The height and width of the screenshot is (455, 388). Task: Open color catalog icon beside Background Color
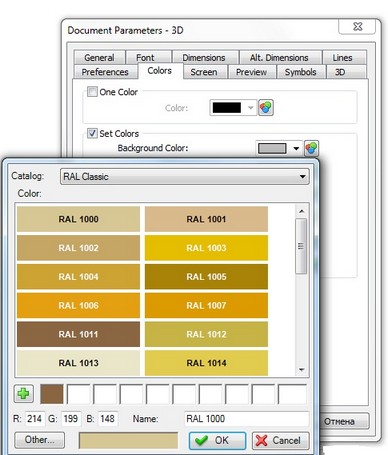(x=311, y=148)
